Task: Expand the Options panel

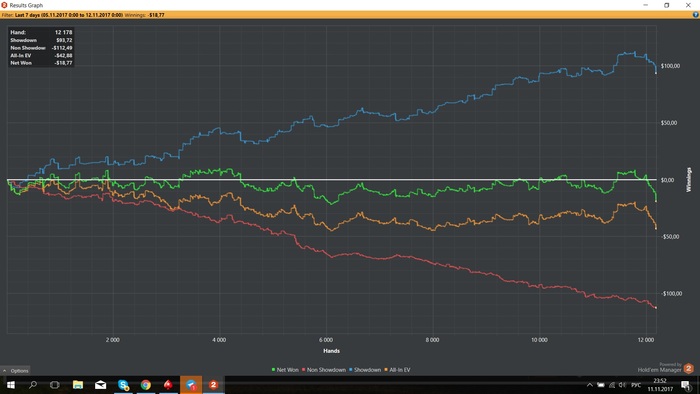Action: (15, 370)
